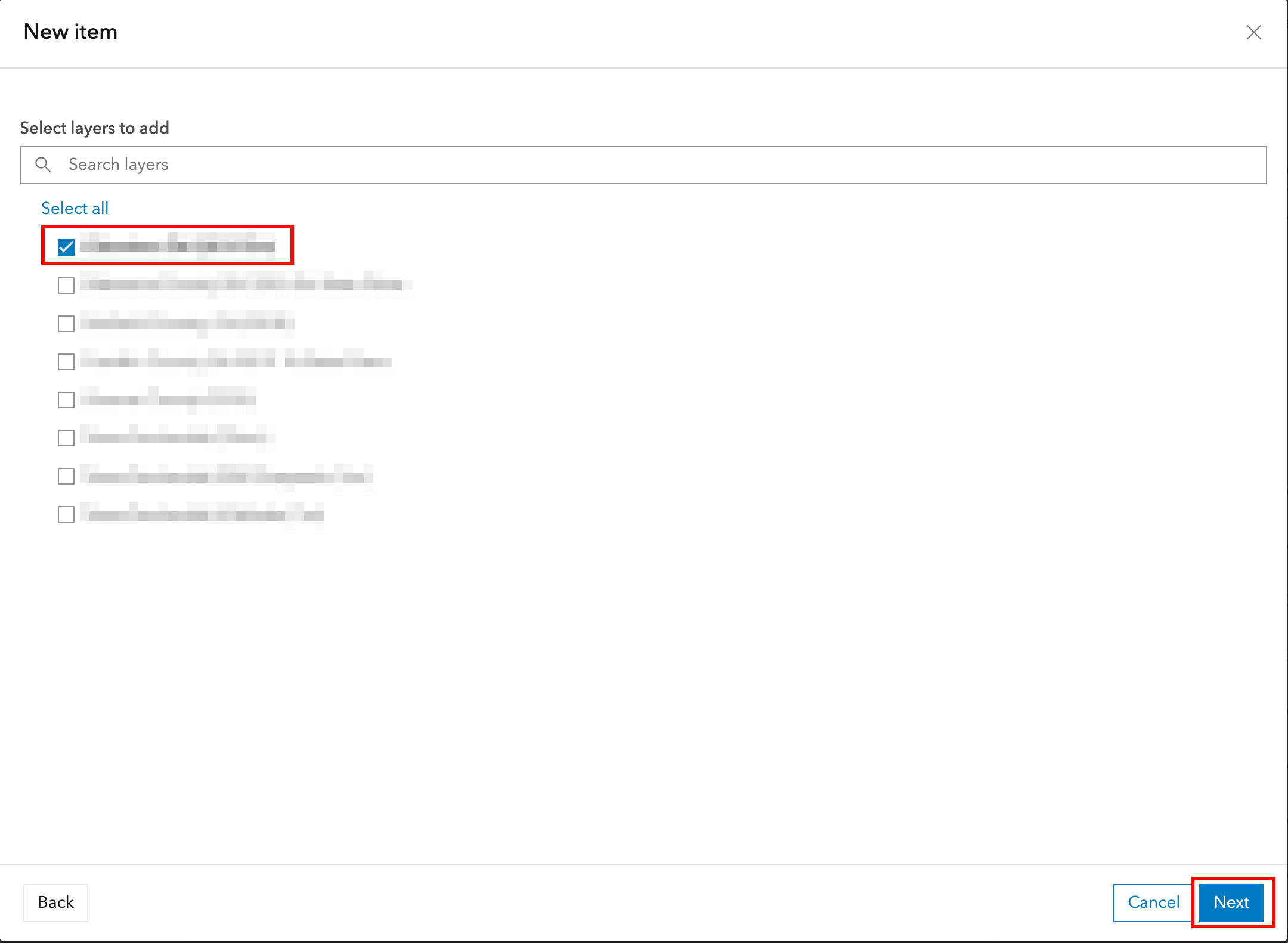Enable the fourth layer checkbox

(66, 361)
